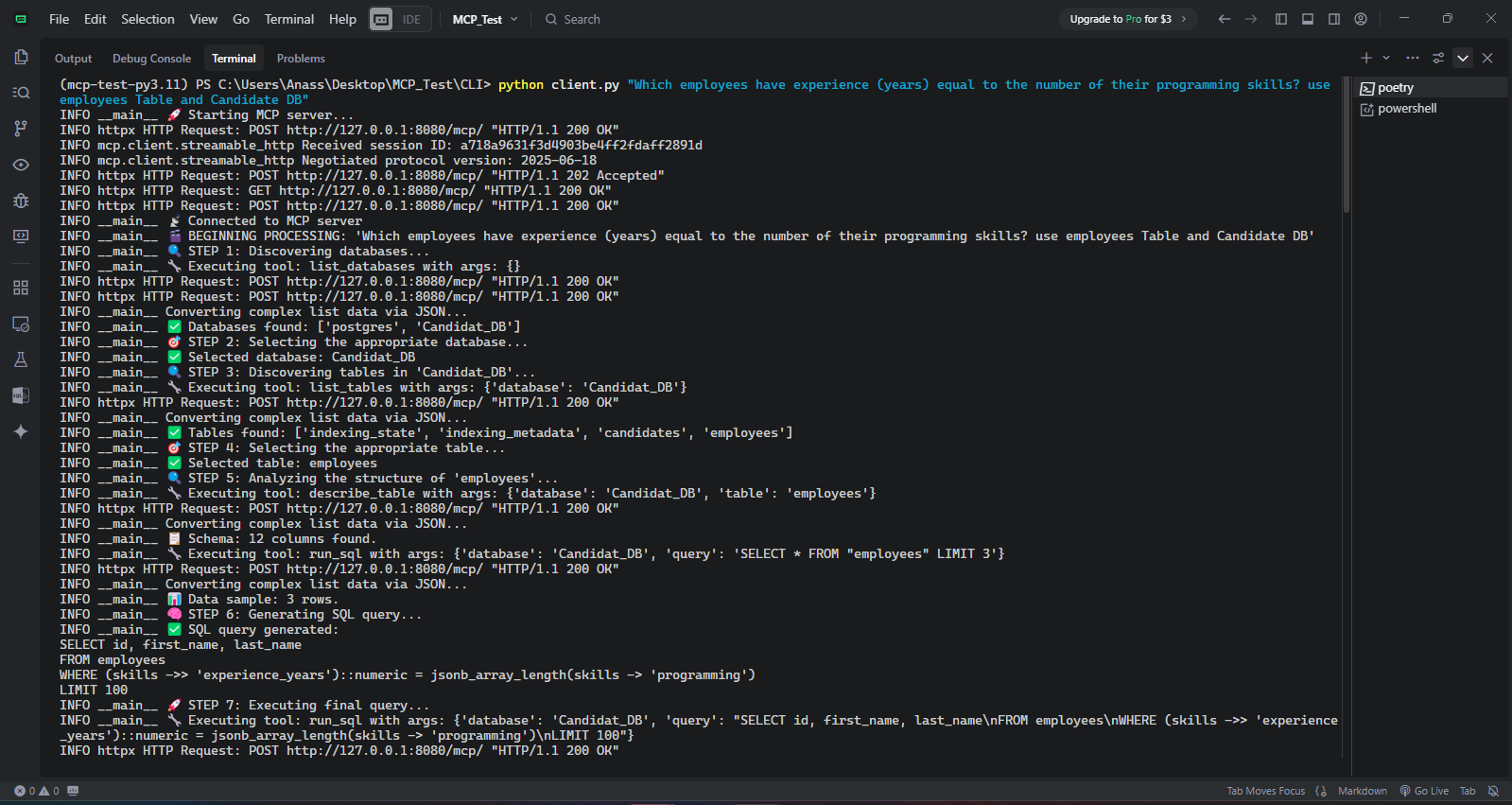Open the Terminal menu
1512x805 pixels.
(289, 19)
